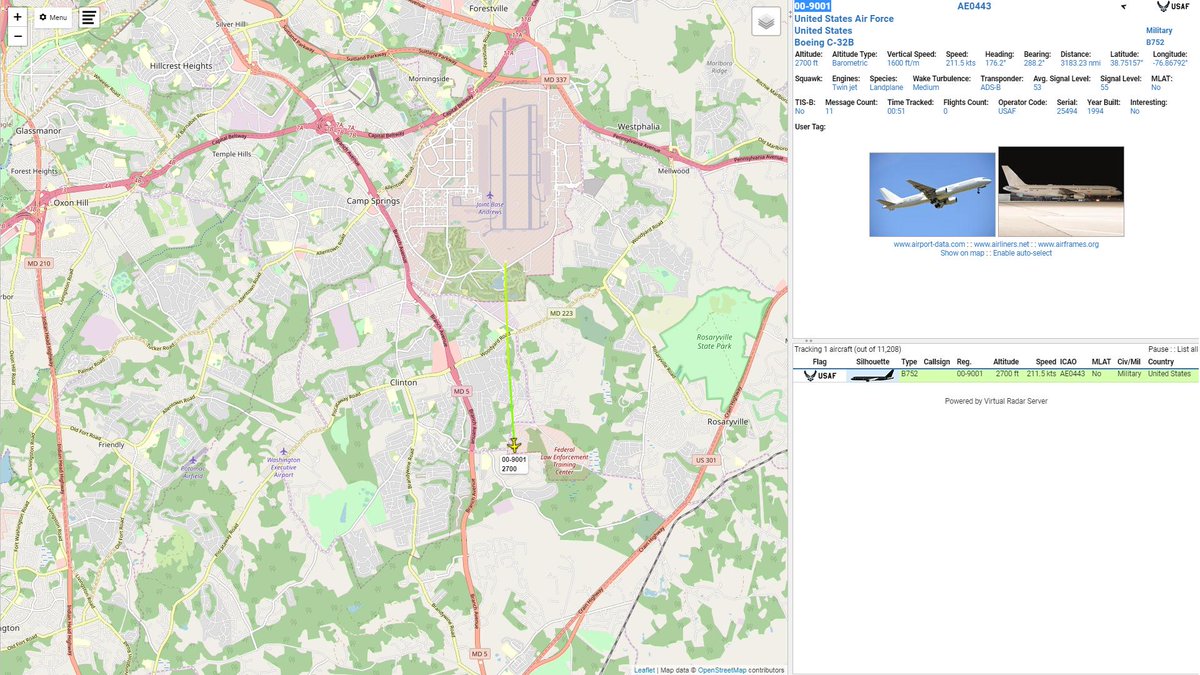This screenshot has width=1200, height=675.
Task: Open OpenStreetMap contributors link
Action: coord(722,670)
